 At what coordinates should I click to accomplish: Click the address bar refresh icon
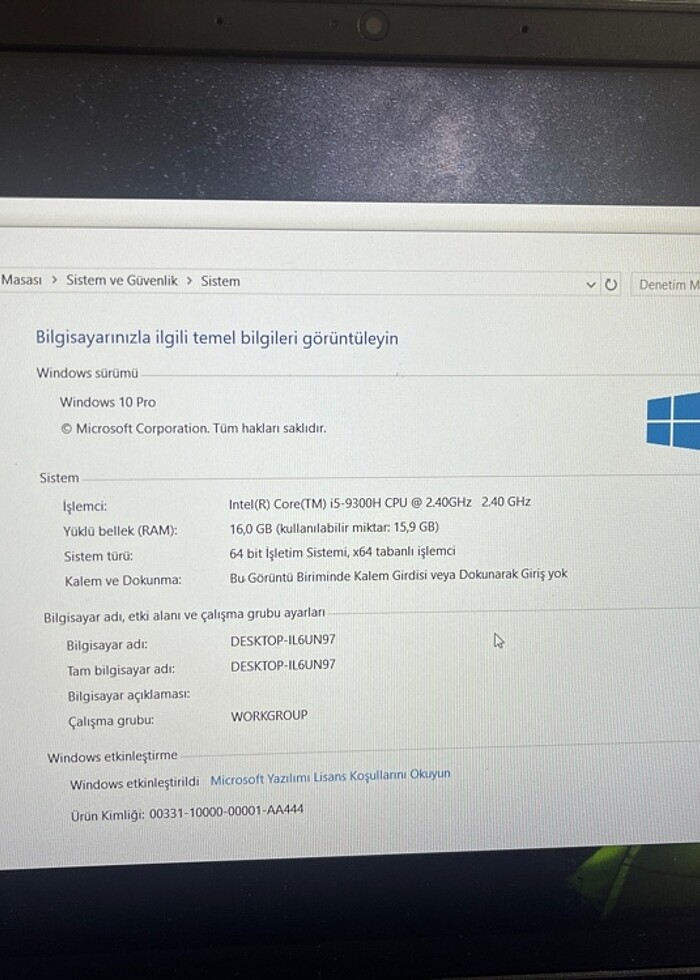point(612,284)
